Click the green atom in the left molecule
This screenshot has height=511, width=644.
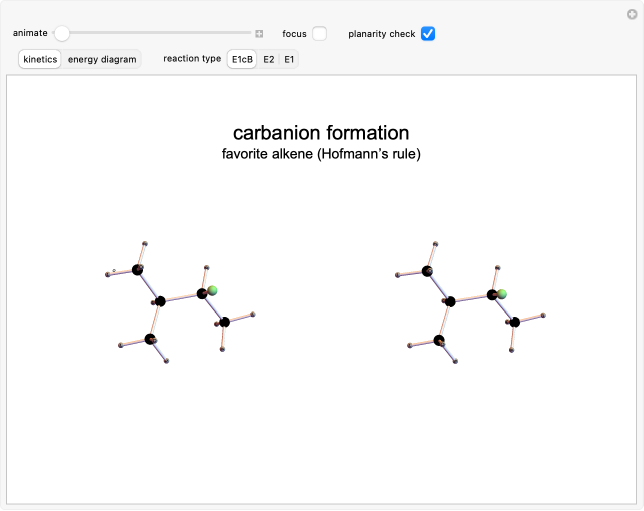[212, 290]
